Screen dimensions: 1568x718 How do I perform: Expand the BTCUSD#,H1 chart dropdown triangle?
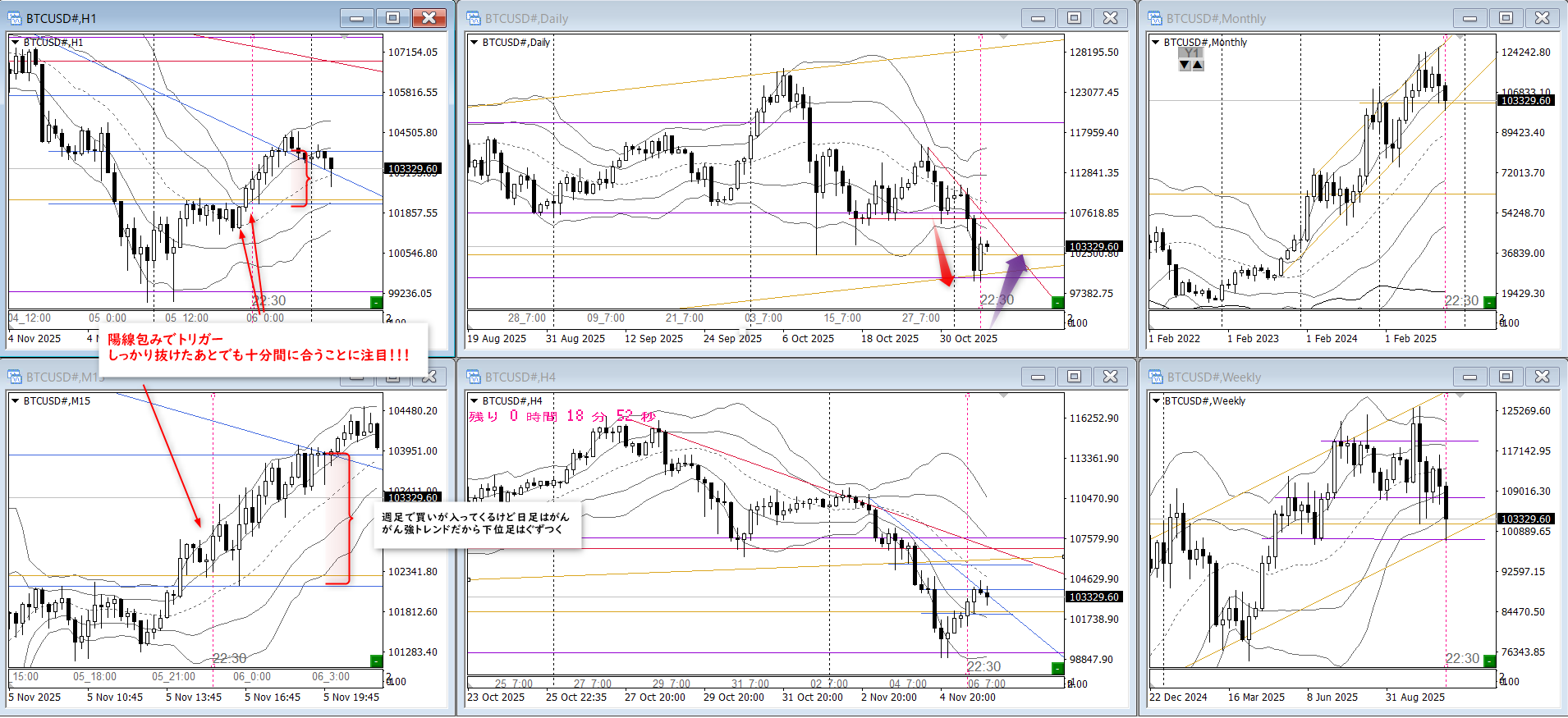click(x=16, y=42)
